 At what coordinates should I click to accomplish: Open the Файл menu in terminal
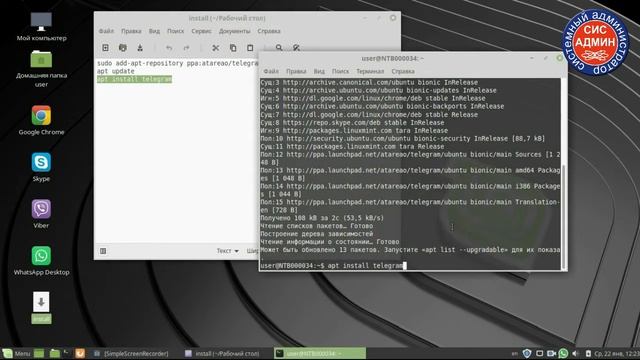(x=271, y=71)
